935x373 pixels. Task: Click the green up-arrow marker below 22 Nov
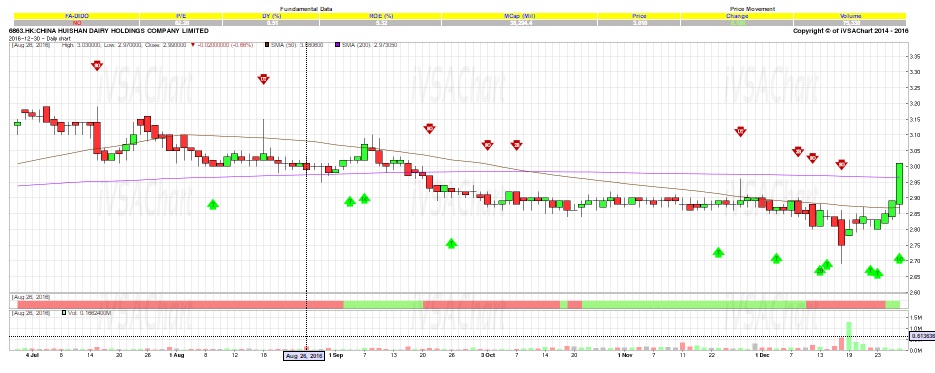click(x=719, y=252)
